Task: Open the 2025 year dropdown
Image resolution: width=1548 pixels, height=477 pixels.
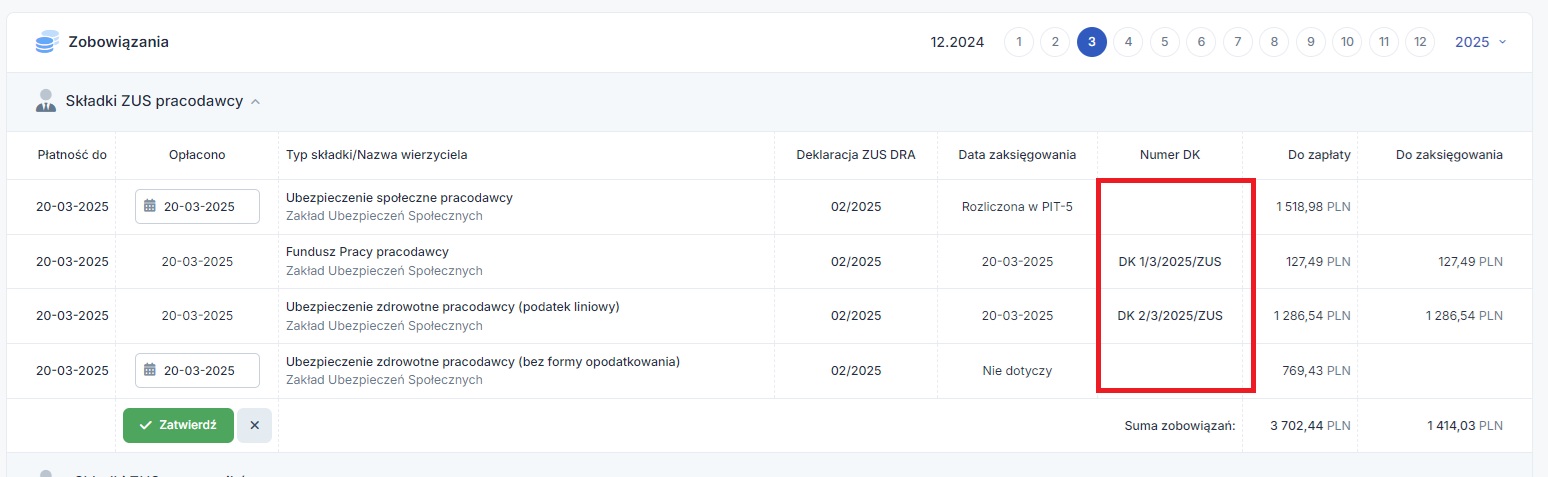Action: click(1481, 42)
